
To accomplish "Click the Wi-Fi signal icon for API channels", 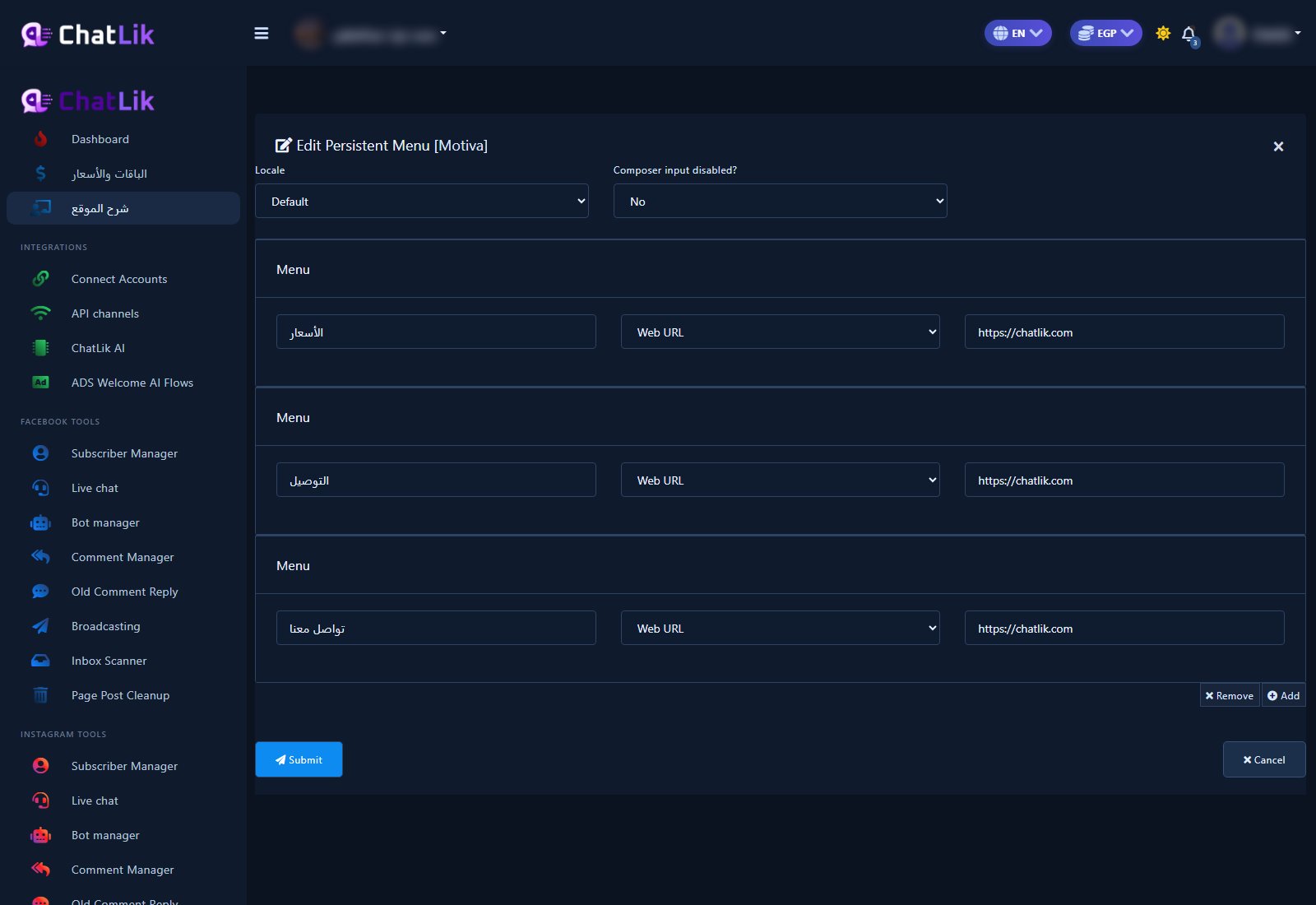I will coord(40,313).
